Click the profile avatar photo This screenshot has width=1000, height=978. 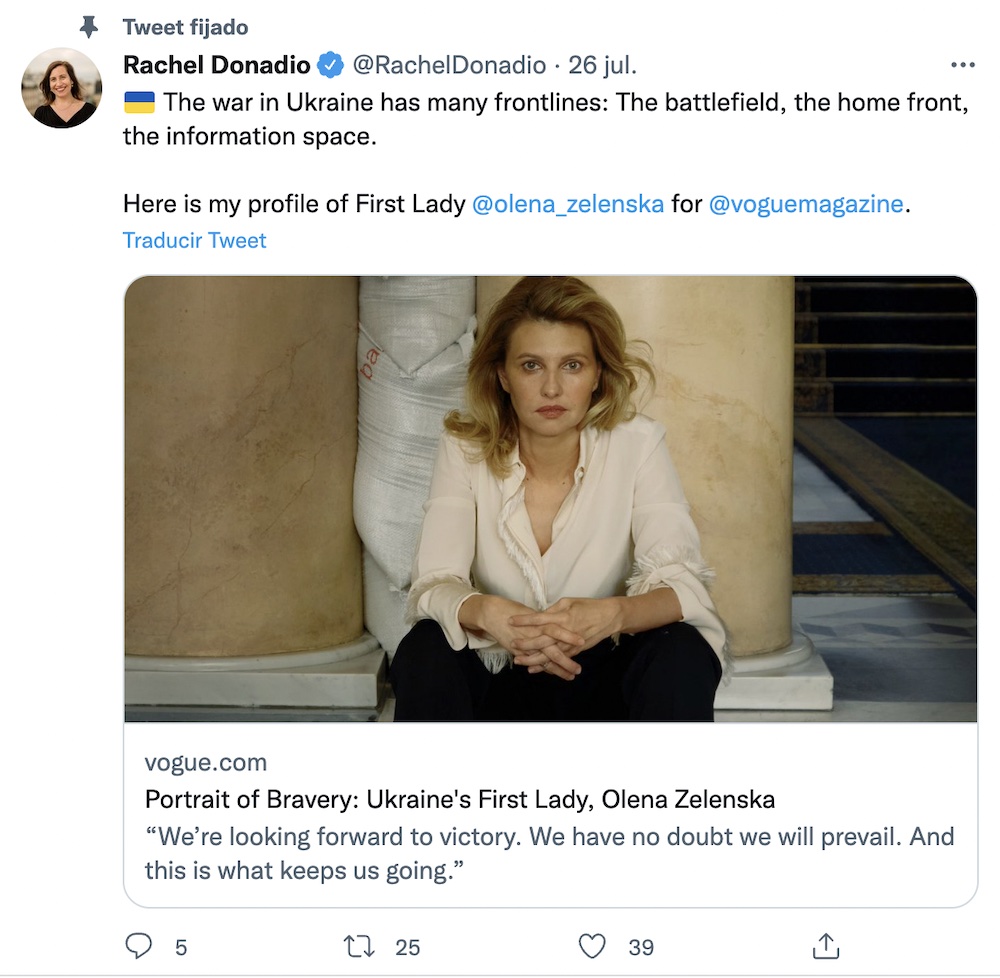point(62,88)
